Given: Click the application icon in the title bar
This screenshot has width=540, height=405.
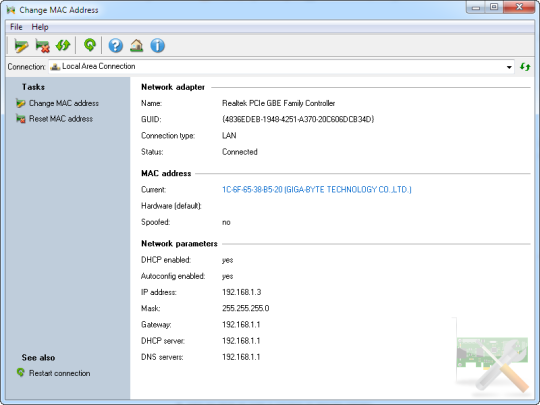Looking at the screenshot, I should point(11,10).
